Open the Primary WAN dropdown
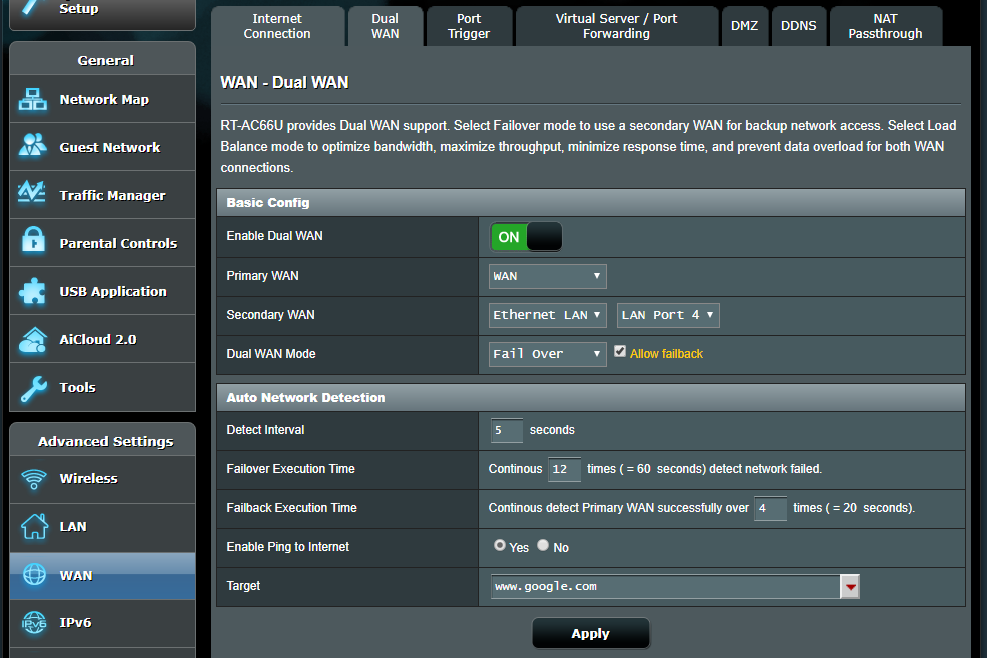This screenshot has width=987, height=658. point(547,276)
